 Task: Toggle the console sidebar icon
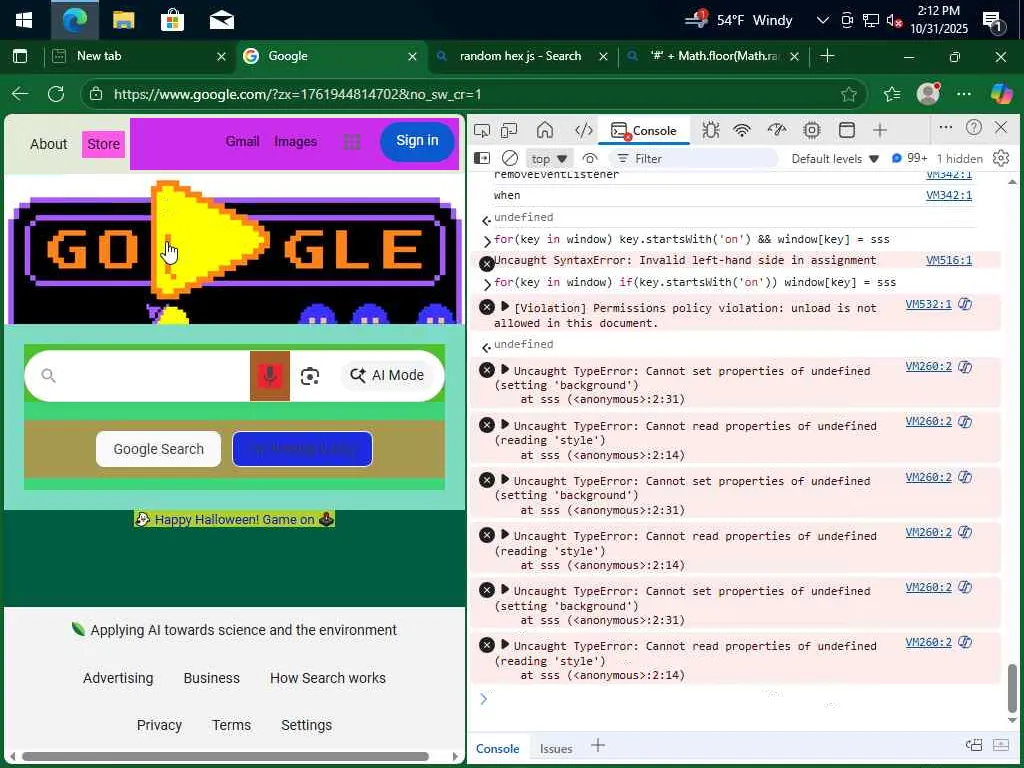(481, 158)
